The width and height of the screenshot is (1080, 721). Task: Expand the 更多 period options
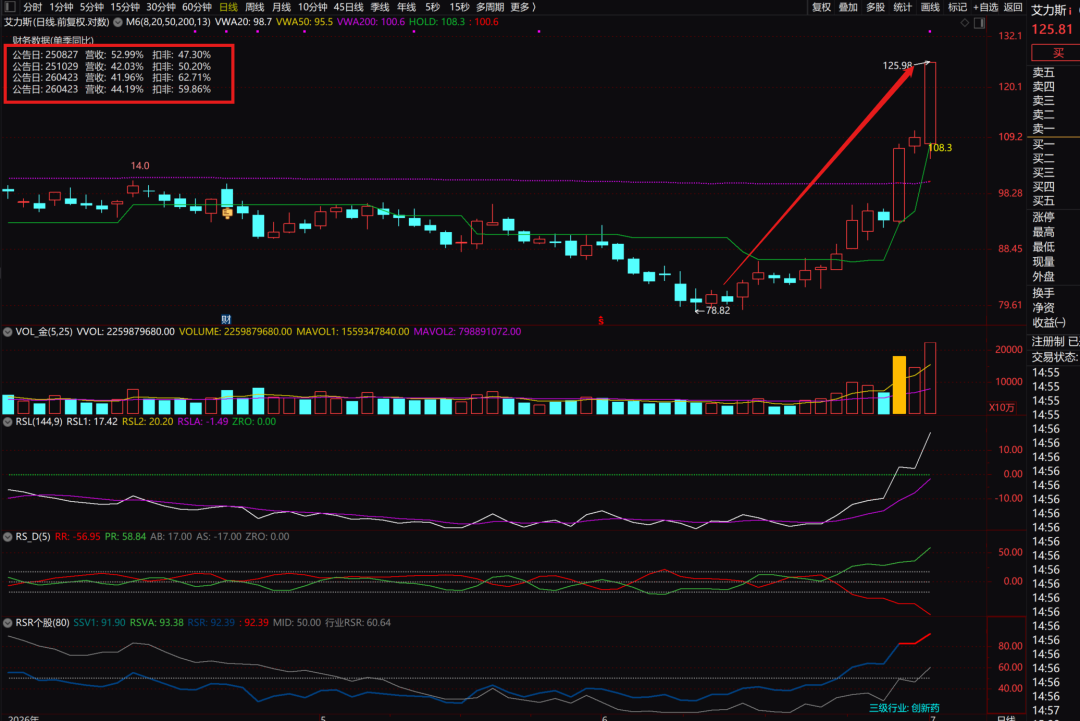(x=523, y=7)
